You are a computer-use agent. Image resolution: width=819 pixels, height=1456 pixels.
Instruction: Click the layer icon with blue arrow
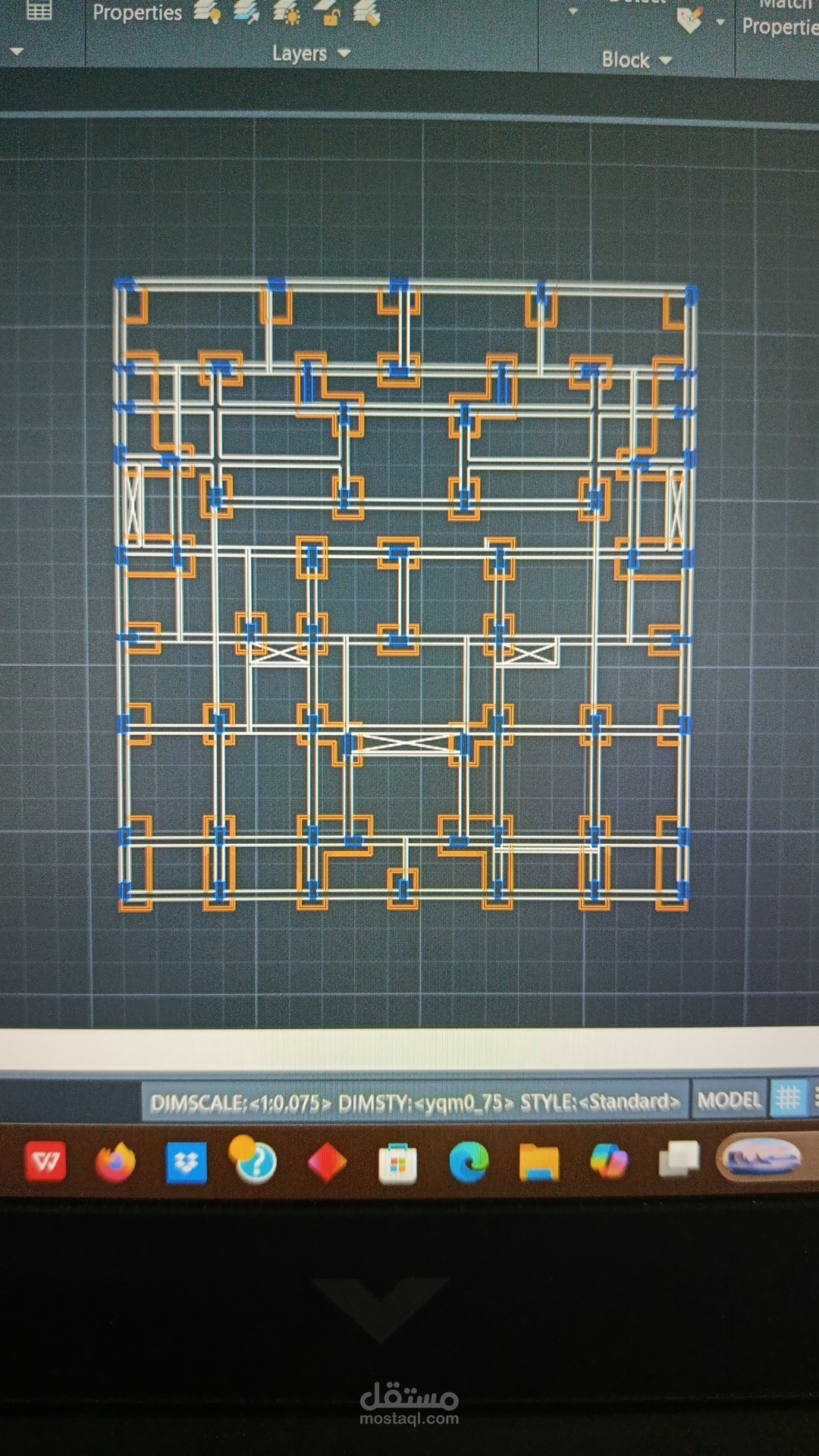246,12
